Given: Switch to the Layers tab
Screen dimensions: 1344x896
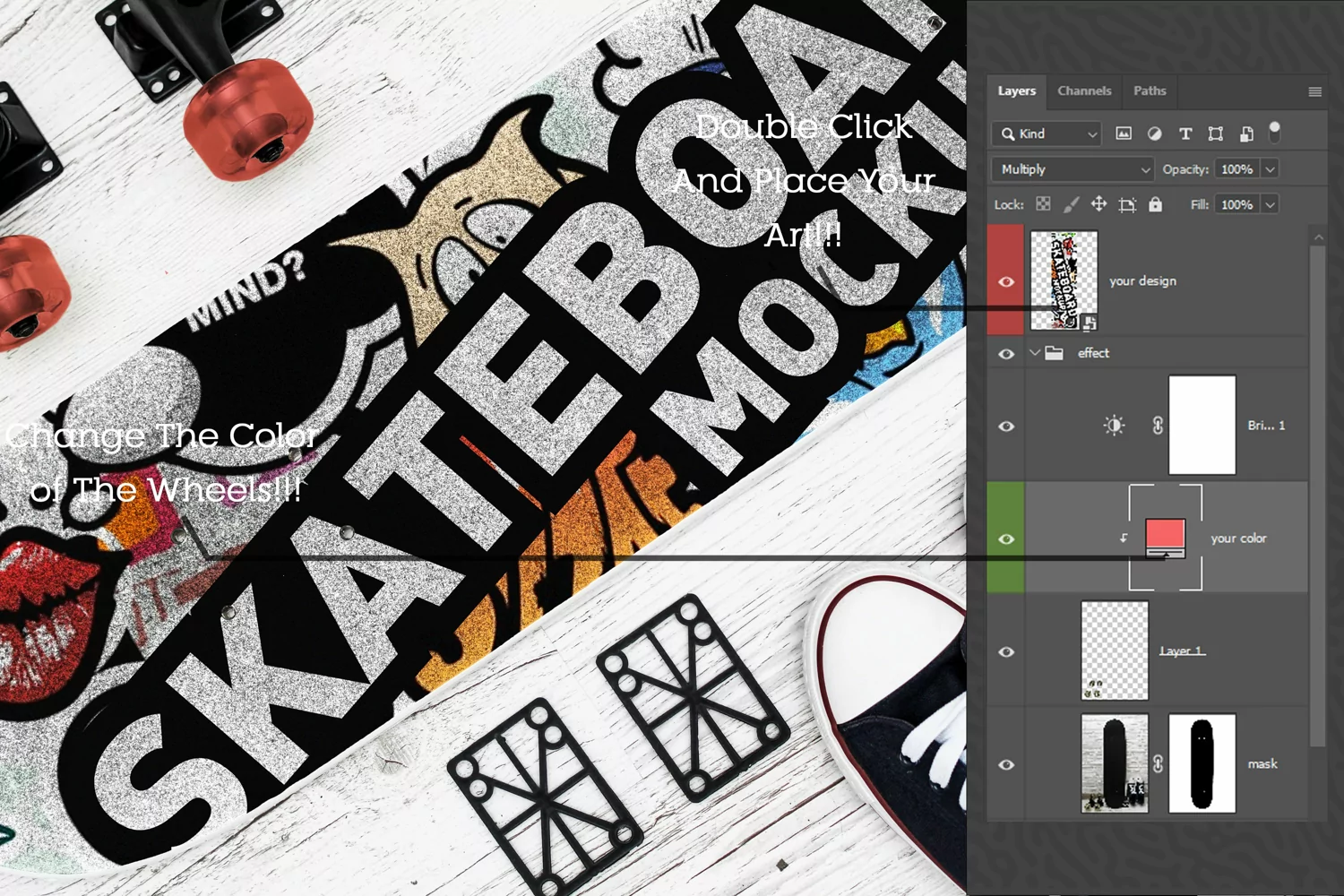Looking at the screenshot, I should [x=1017, y=90].
